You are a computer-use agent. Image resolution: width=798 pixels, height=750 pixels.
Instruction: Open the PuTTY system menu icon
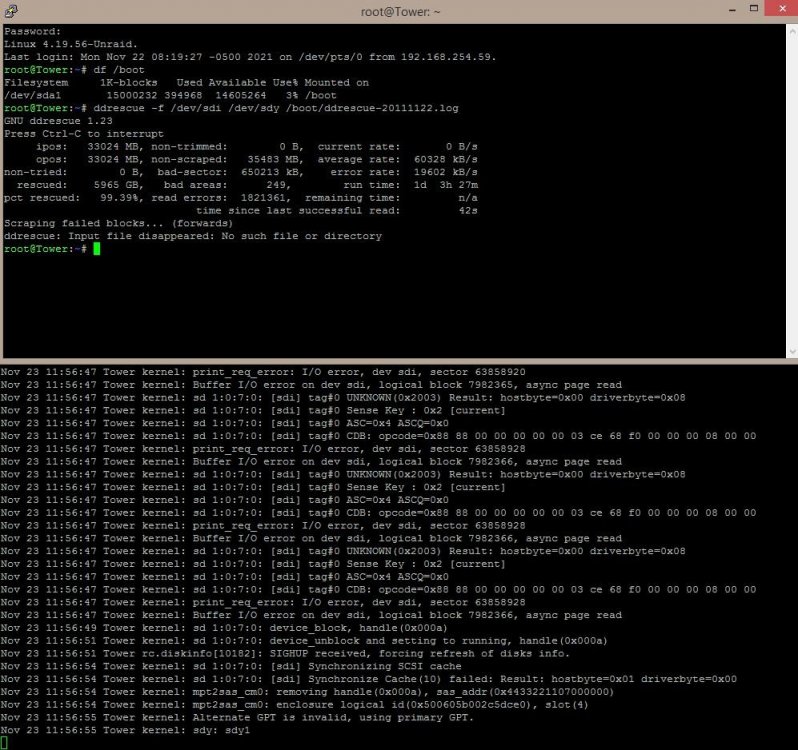coord(11,11)
